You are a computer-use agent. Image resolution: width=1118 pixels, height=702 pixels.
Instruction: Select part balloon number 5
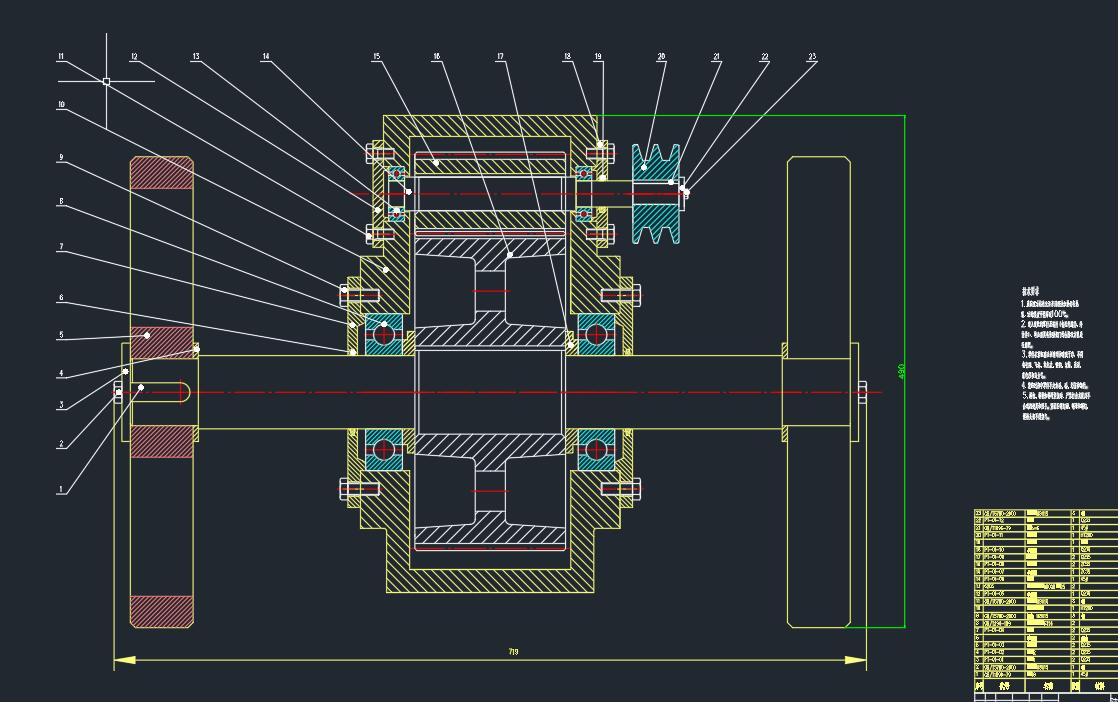[61, 335]
